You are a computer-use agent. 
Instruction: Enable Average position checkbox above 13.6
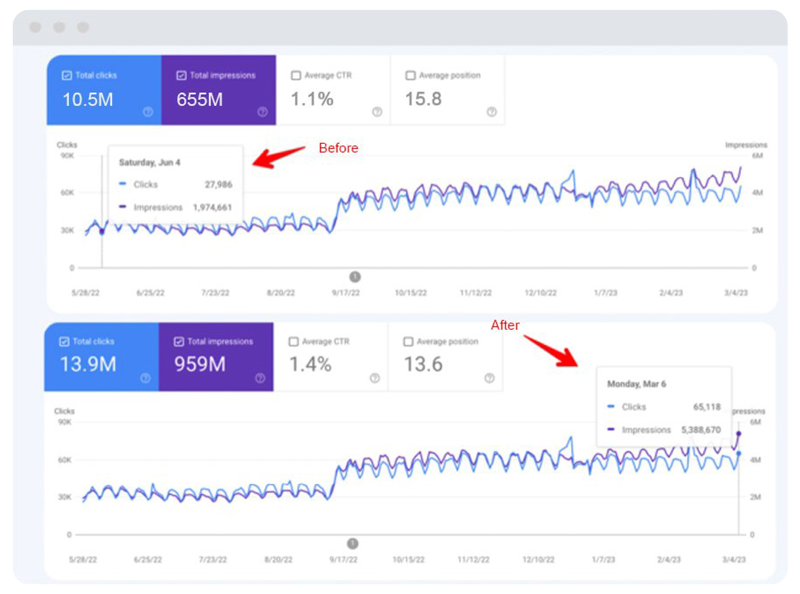[409, 341]
